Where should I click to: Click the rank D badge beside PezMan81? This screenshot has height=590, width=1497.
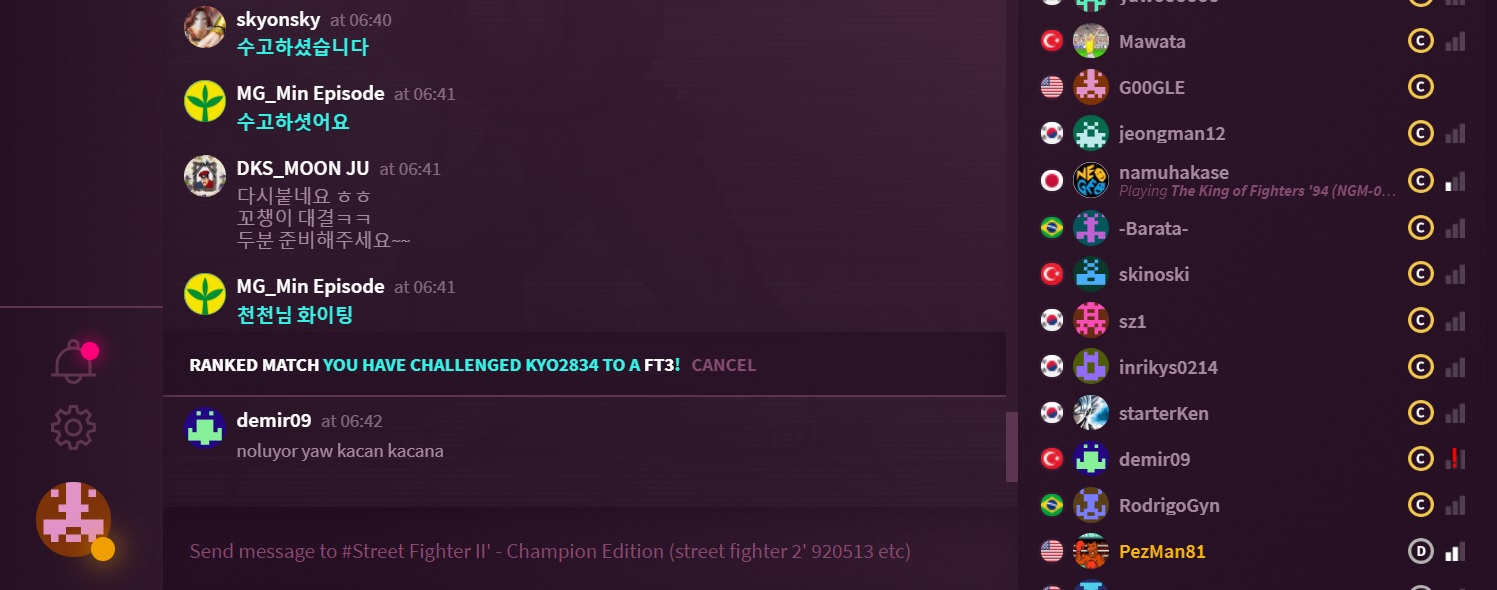pos(1420,551)
